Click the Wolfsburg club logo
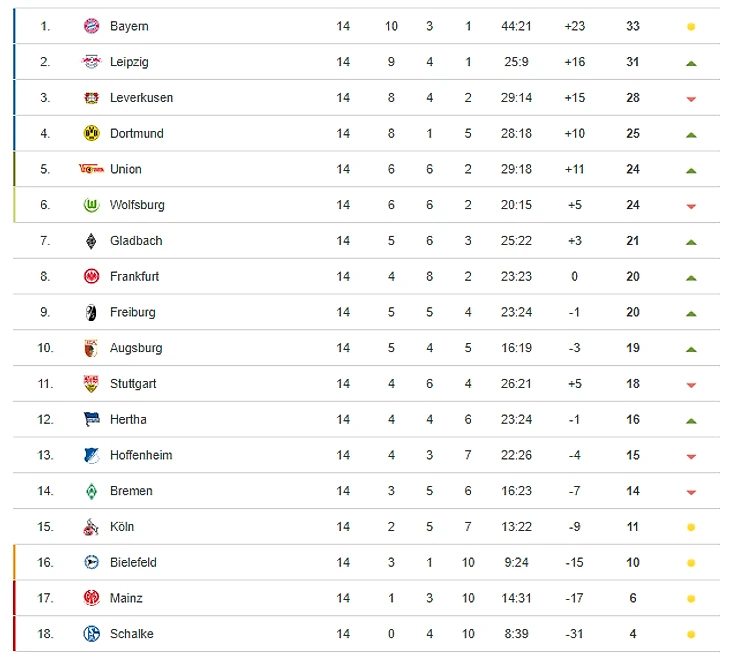This screenshot has width=730, height=653. click(x=91, y=205)
